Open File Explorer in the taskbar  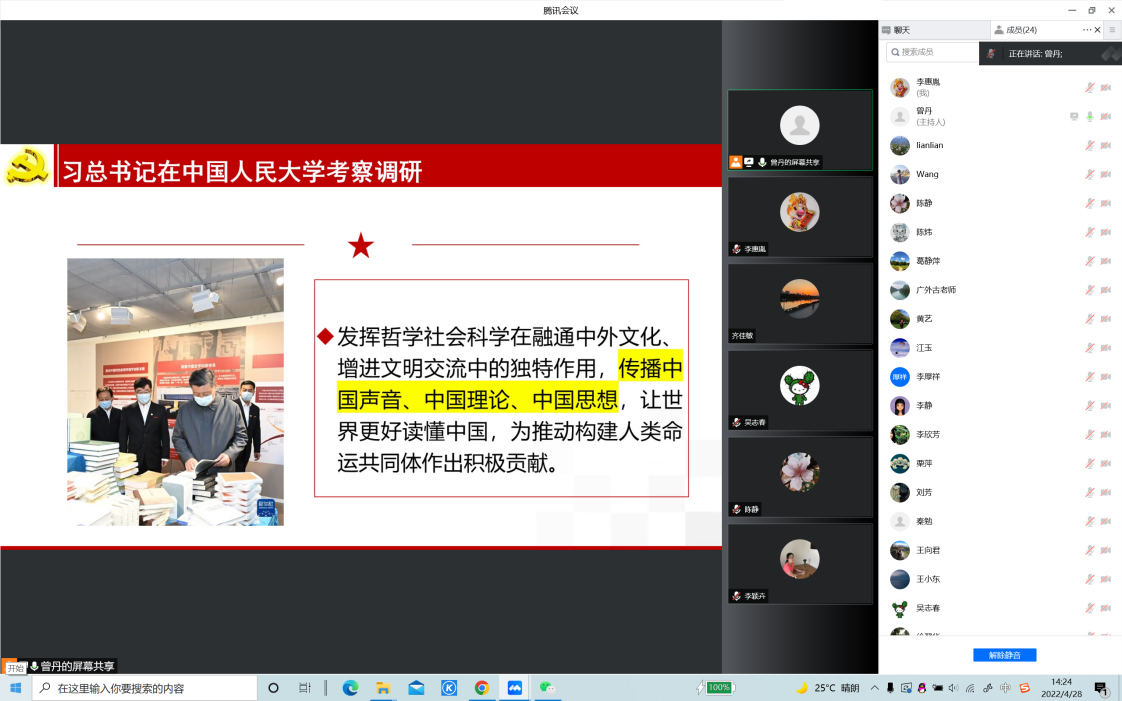[383, 688]
